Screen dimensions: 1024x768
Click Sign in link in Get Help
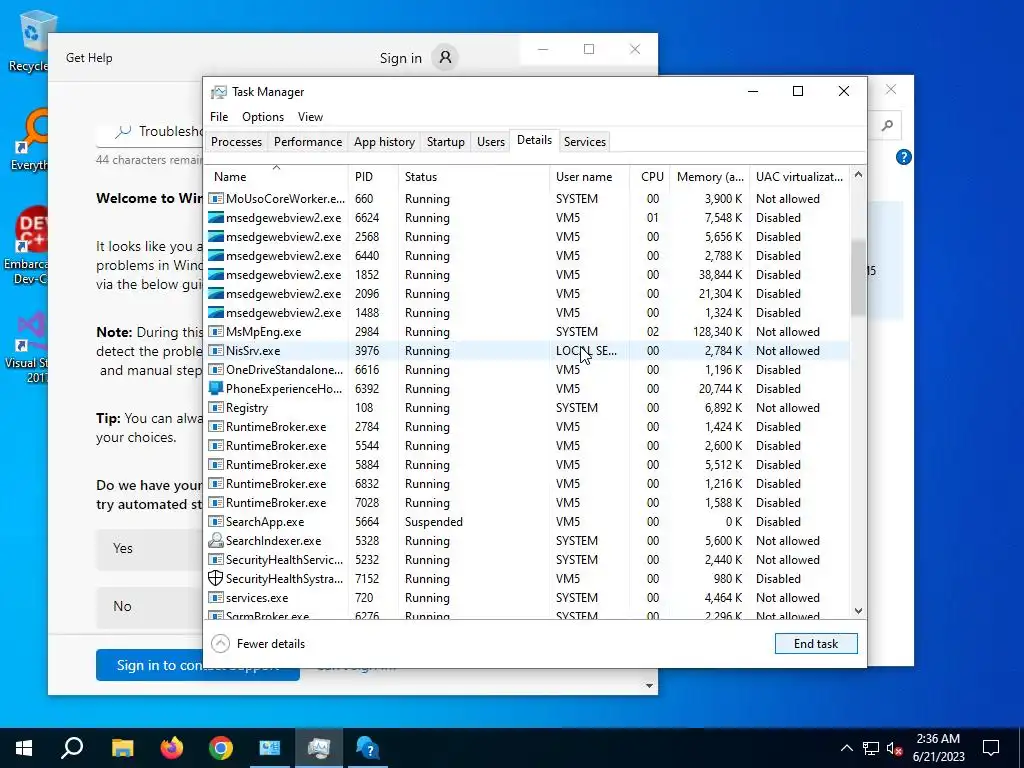pyautogui.click(x=400, y=58)
